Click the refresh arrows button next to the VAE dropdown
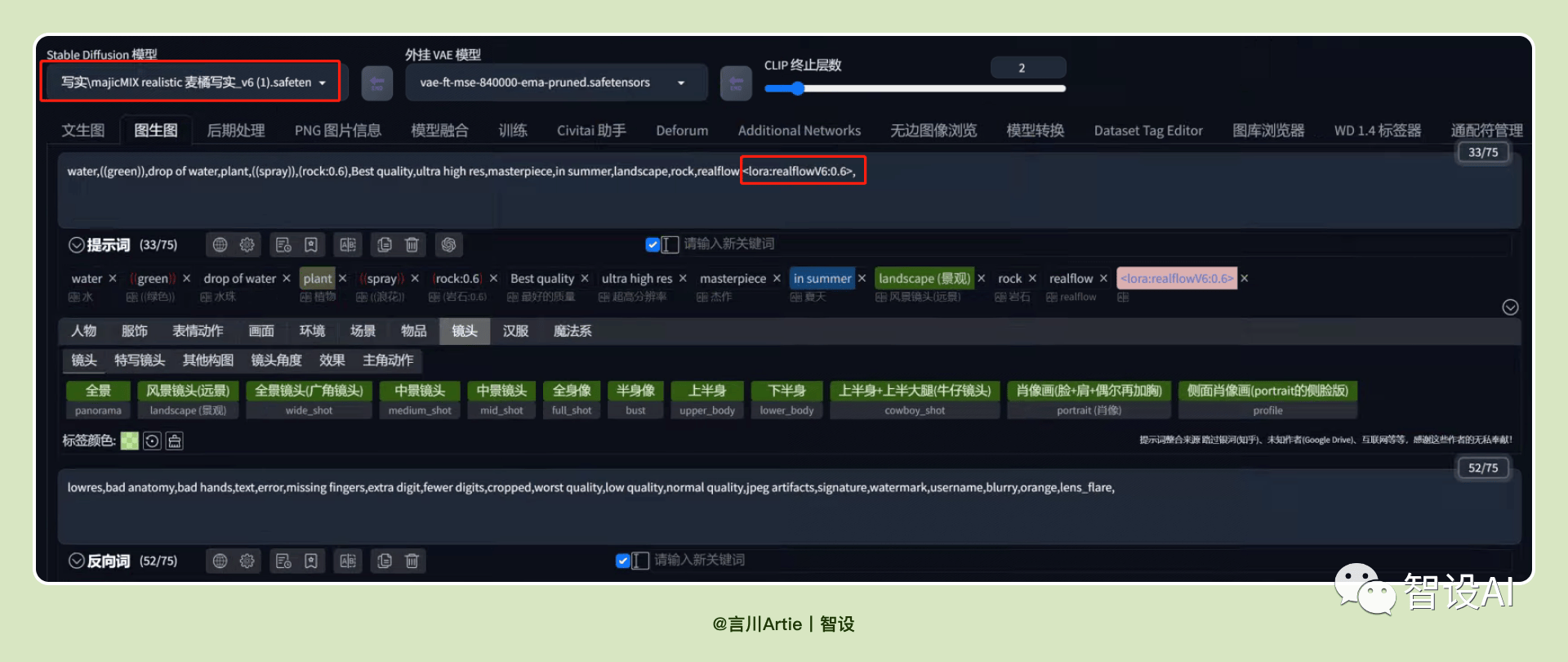This screenshot has width=1568, height=662. 736,83
